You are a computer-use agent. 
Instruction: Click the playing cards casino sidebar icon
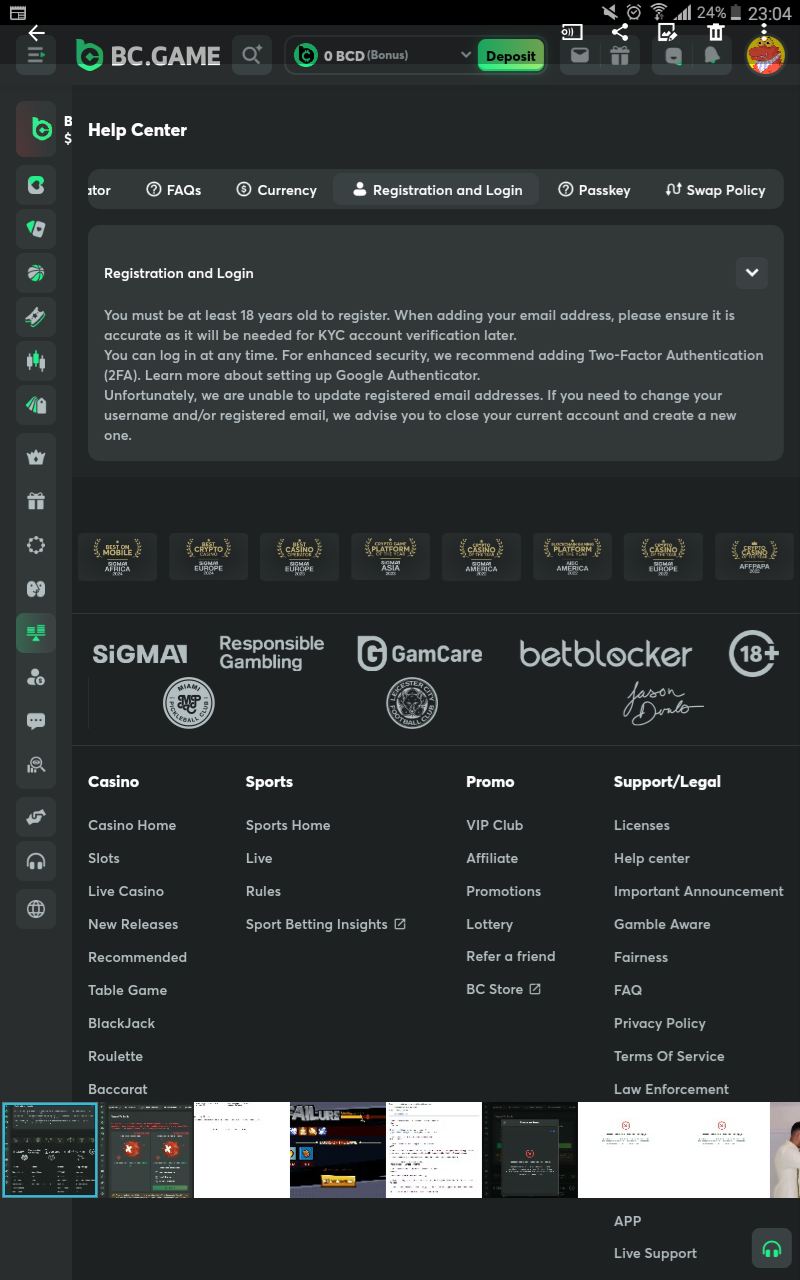click(x=36, y=228)
